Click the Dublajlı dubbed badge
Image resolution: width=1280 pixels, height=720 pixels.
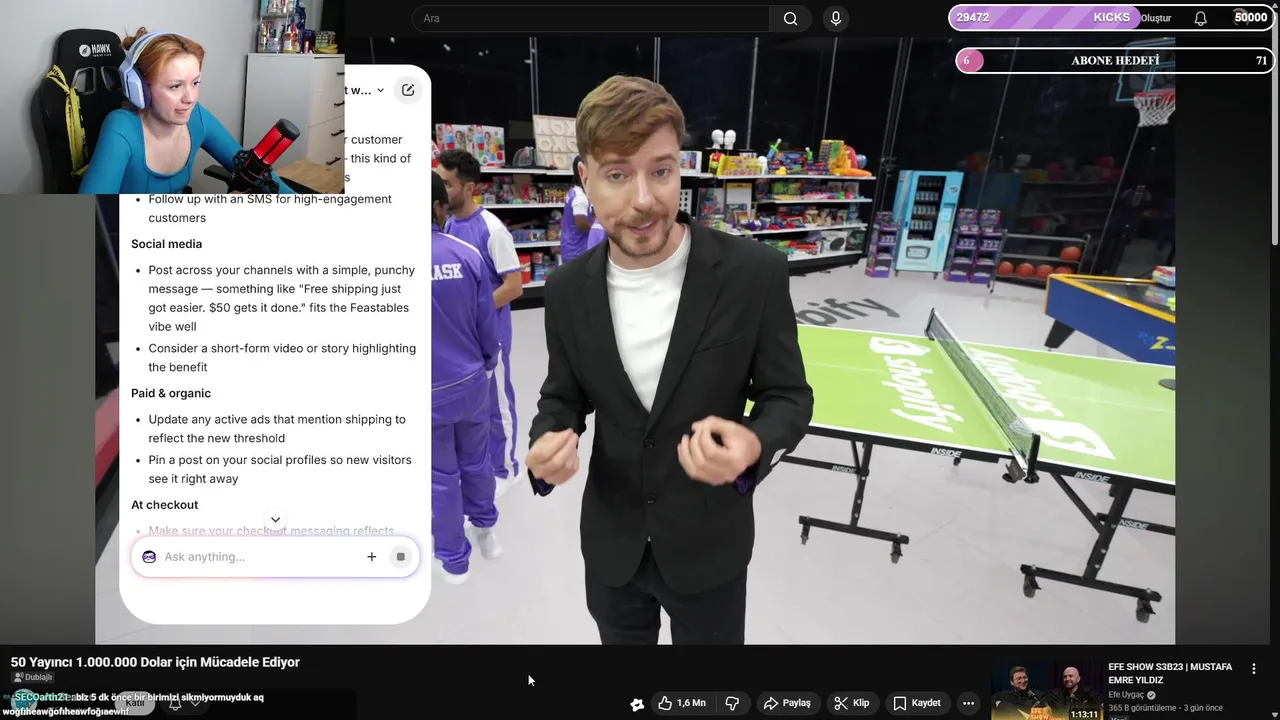click(x=33, y=677)
